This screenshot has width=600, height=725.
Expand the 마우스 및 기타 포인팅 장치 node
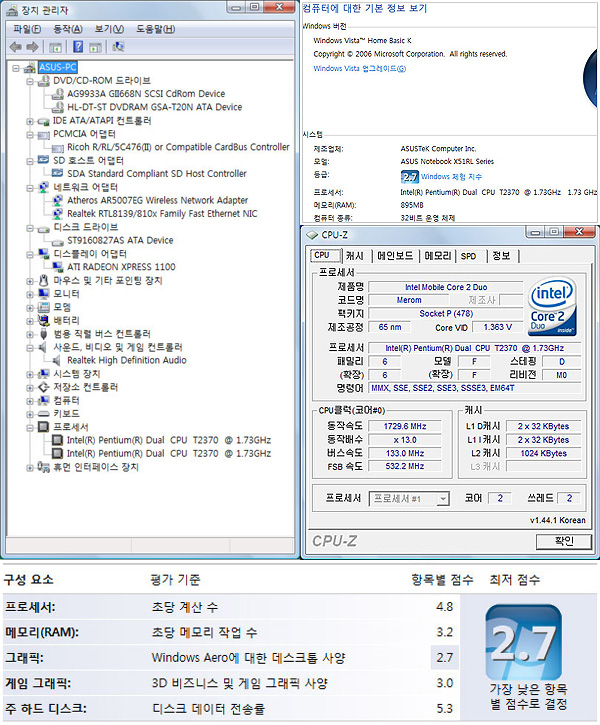click(30, 281)
